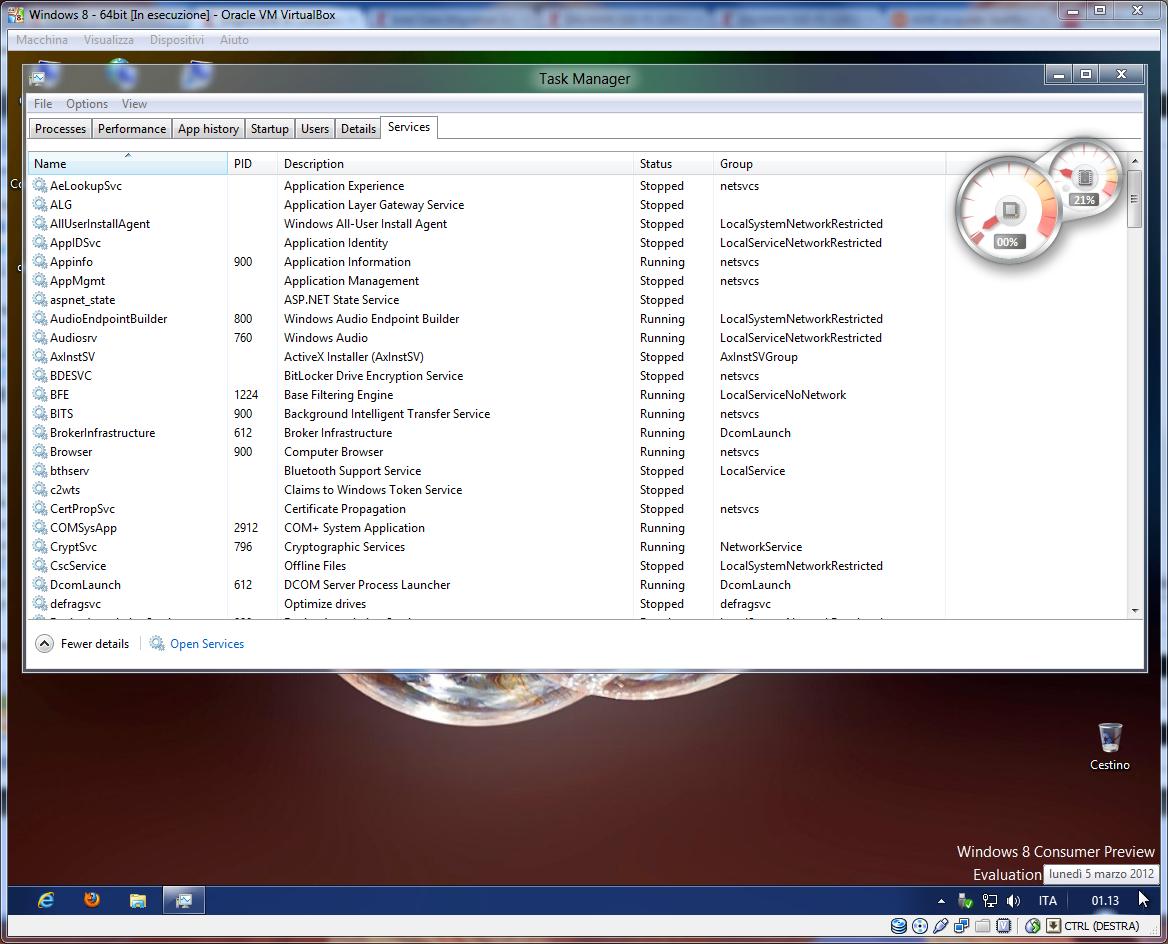Switch to the Processes tab
This screenshot has height=944, width=1168.
60,129
